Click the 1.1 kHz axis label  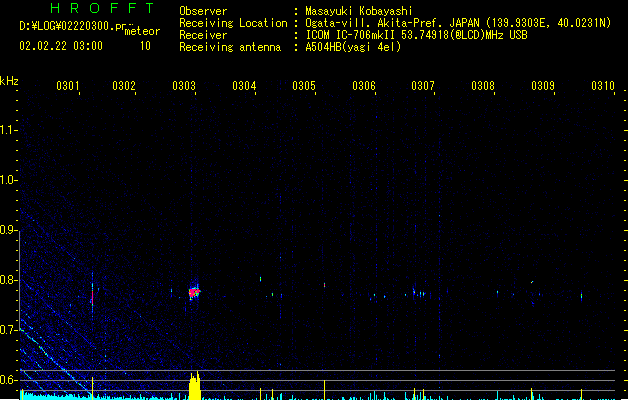[x=8, y=130]
